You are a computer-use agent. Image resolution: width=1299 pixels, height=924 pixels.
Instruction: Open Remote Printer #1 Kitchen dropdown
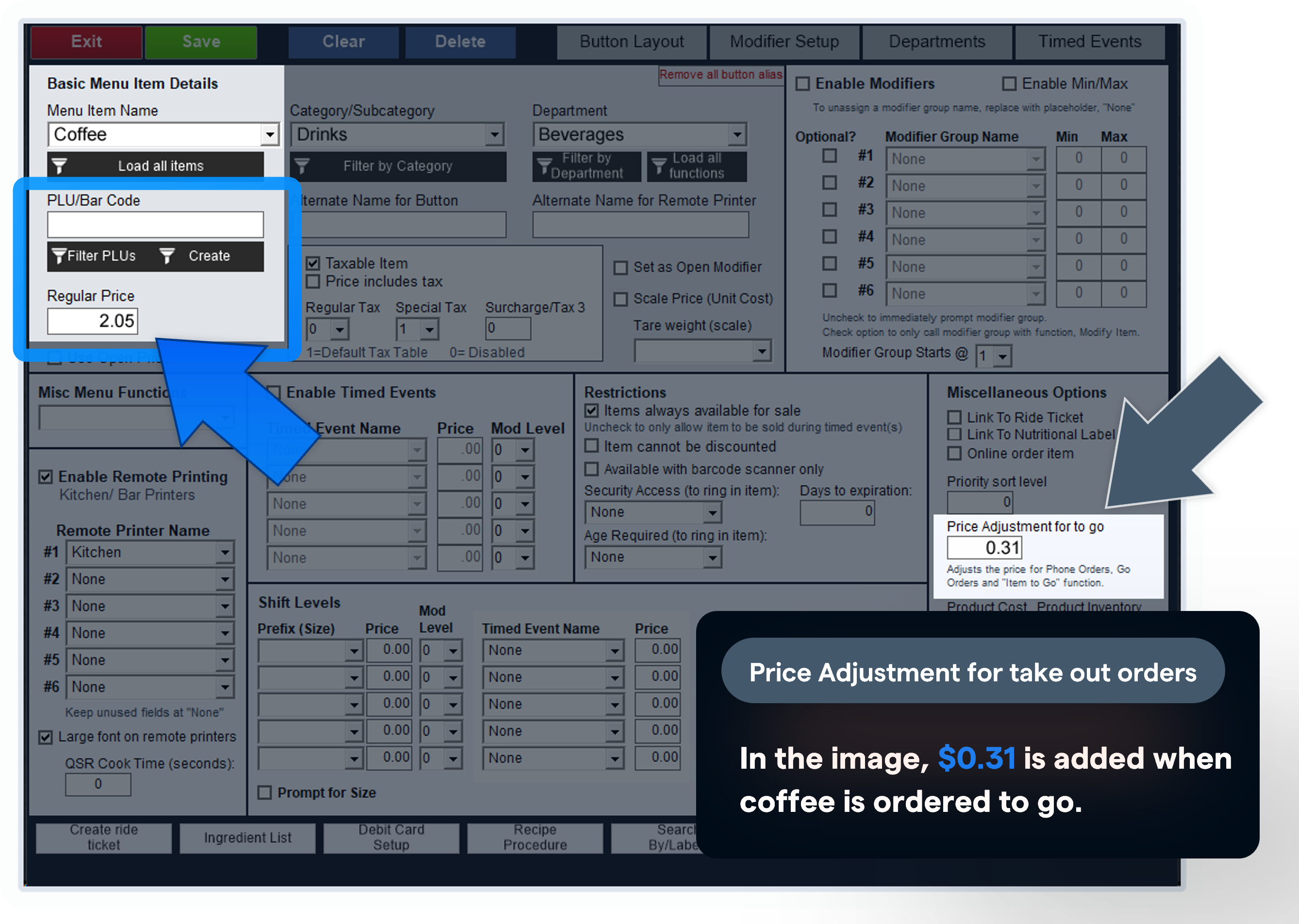click(x=225, y=552)
